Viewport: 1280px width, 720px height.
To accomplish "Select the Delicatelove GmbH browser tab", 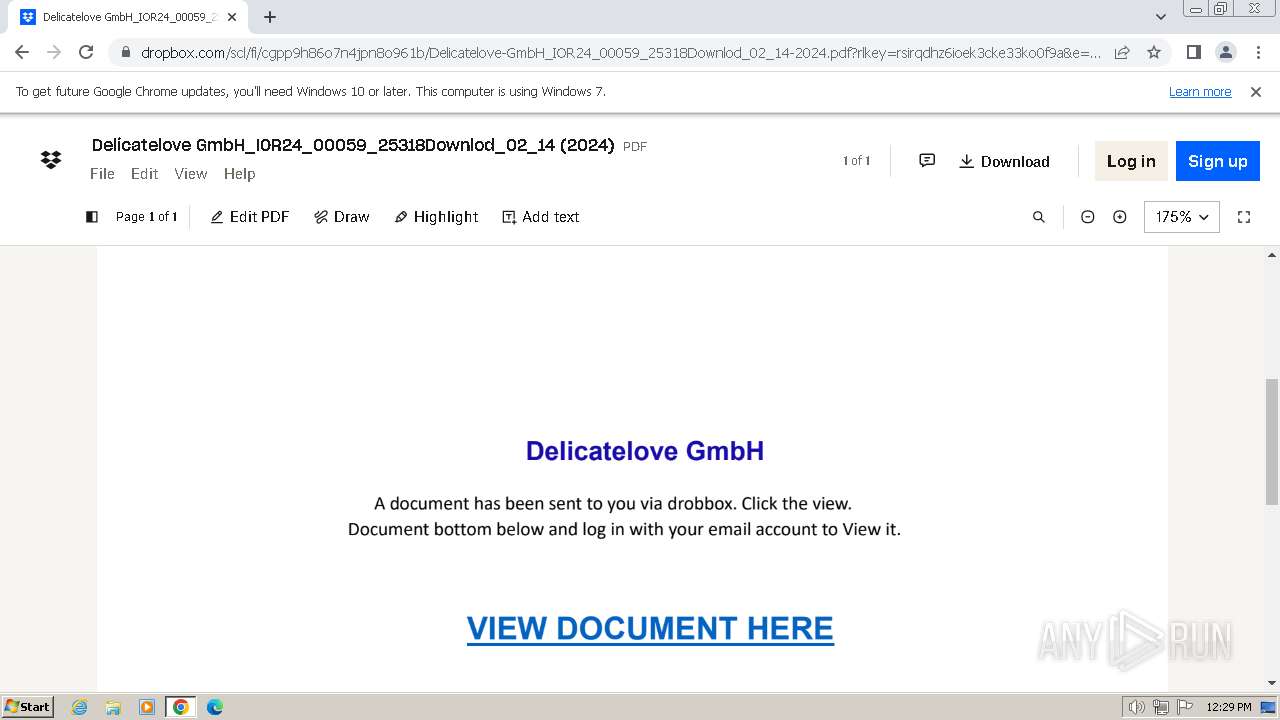I will tap(129, 17).
